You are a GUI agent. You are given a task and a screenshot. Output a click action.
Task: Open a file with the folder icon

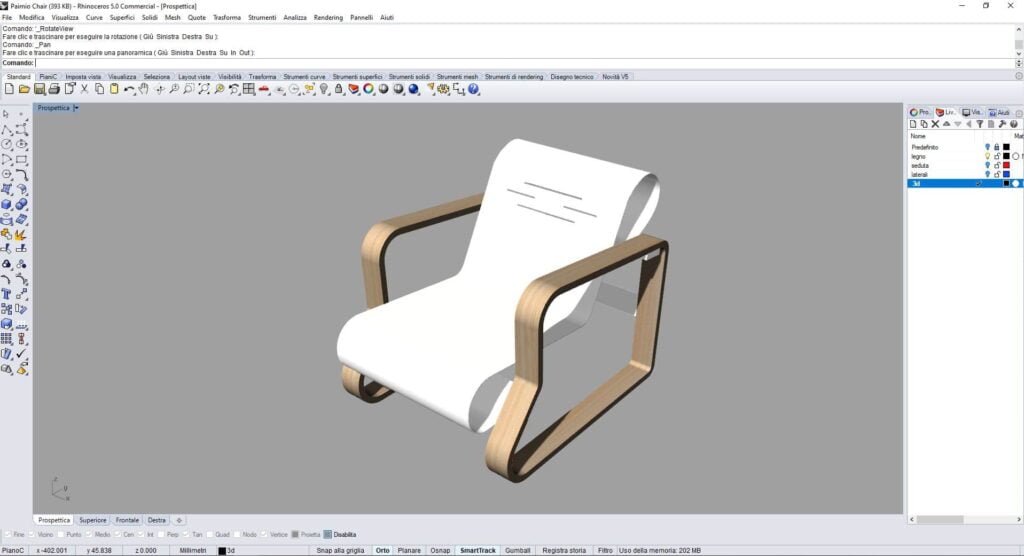pyautogui.click(x=24, y=90)
